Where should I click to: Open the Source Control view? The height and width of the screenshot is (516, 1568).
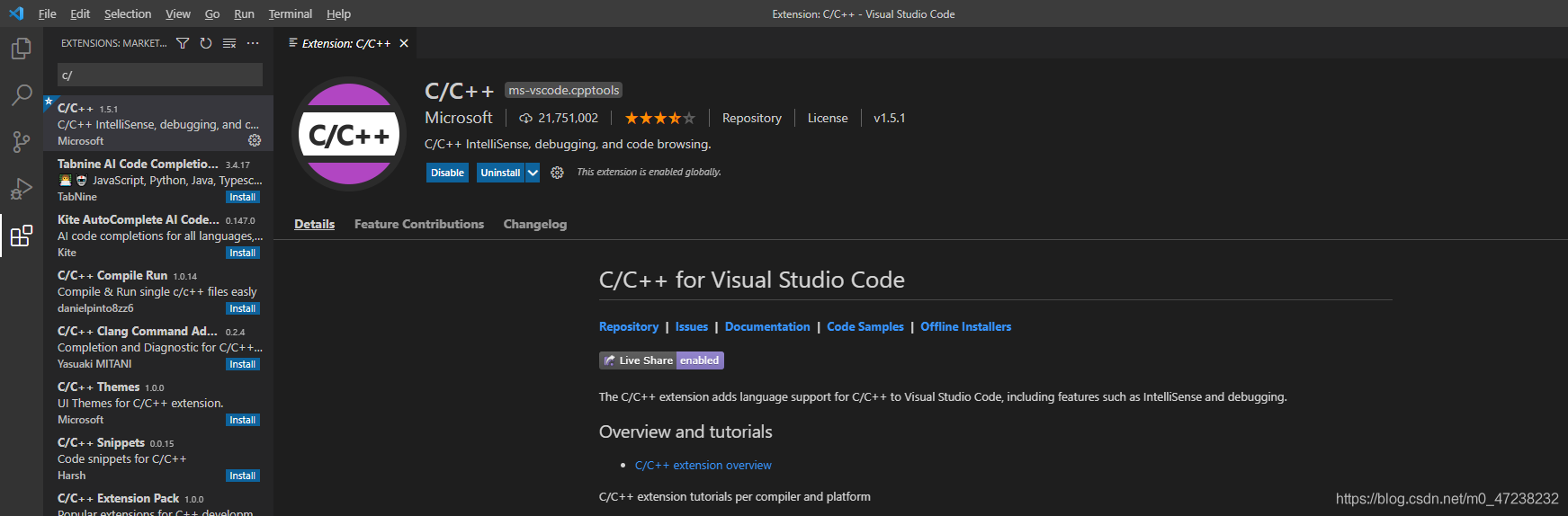pyautogui.click(x=22, y=142)
